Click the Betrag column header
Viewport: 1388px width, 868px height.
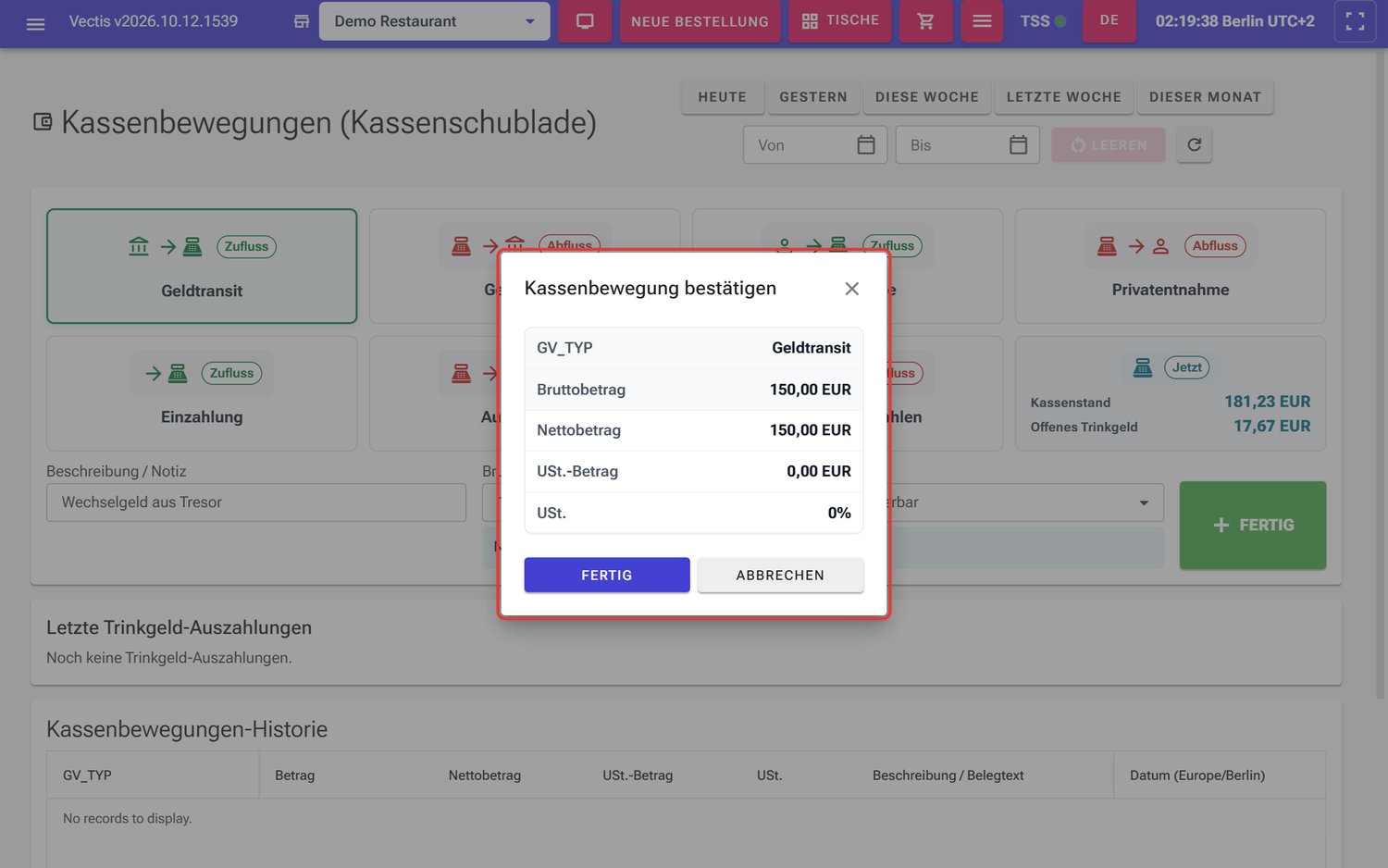click(x=295, y=775)
